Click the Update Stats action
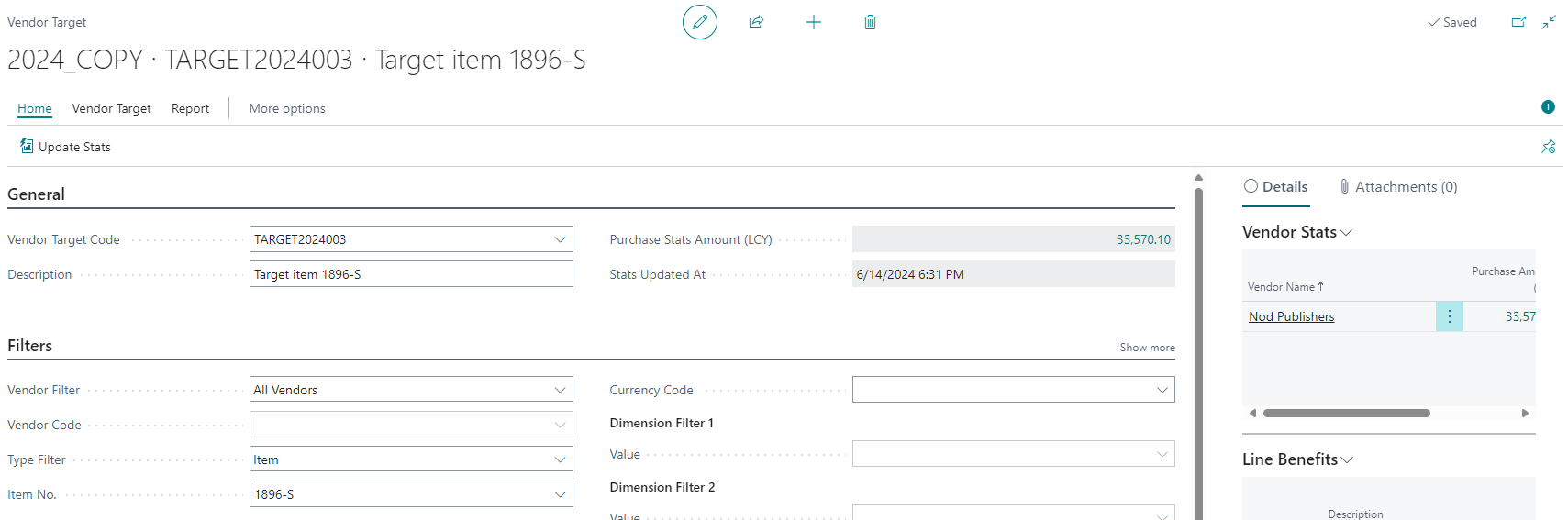The width and height of the screenshot is (1568, 520). (65, 147)
